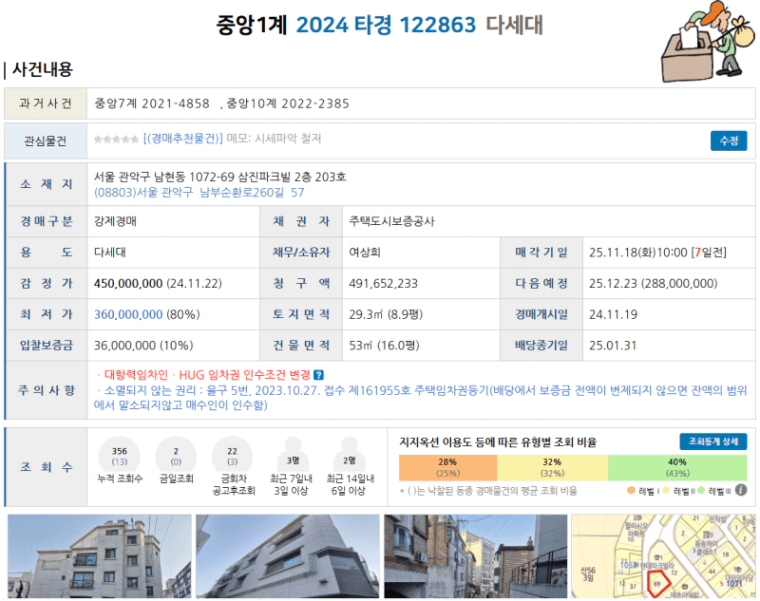Click the green 40% level III bar
This screenshot has width=760, height=601.
pyautogui.click(x=677, y=468)
